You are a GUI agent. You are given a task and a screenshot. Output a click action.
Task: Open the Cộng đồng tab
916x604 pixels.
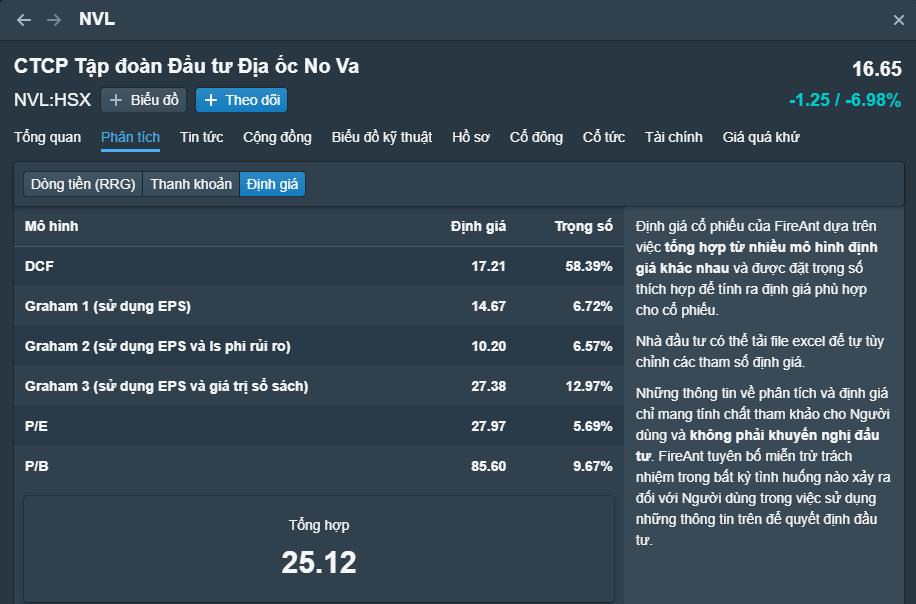click(x=277, y=137)
